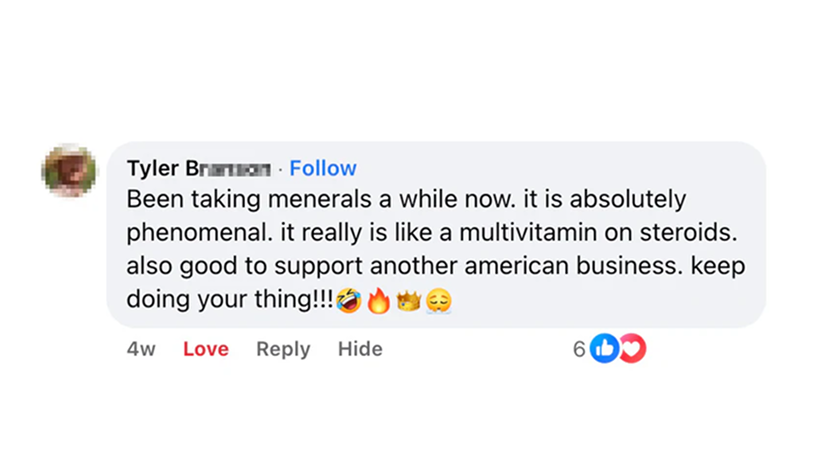Viewport: 820px width, 472px height.
Task: Click the blue thumbs-up Like reaction icon
Action: 604,348
